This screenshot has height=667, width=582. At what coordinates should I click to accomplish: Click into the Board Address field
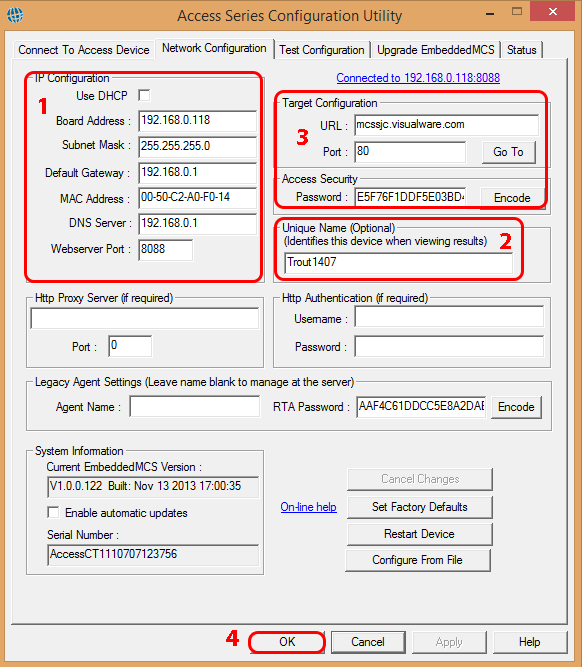point(197,121)
